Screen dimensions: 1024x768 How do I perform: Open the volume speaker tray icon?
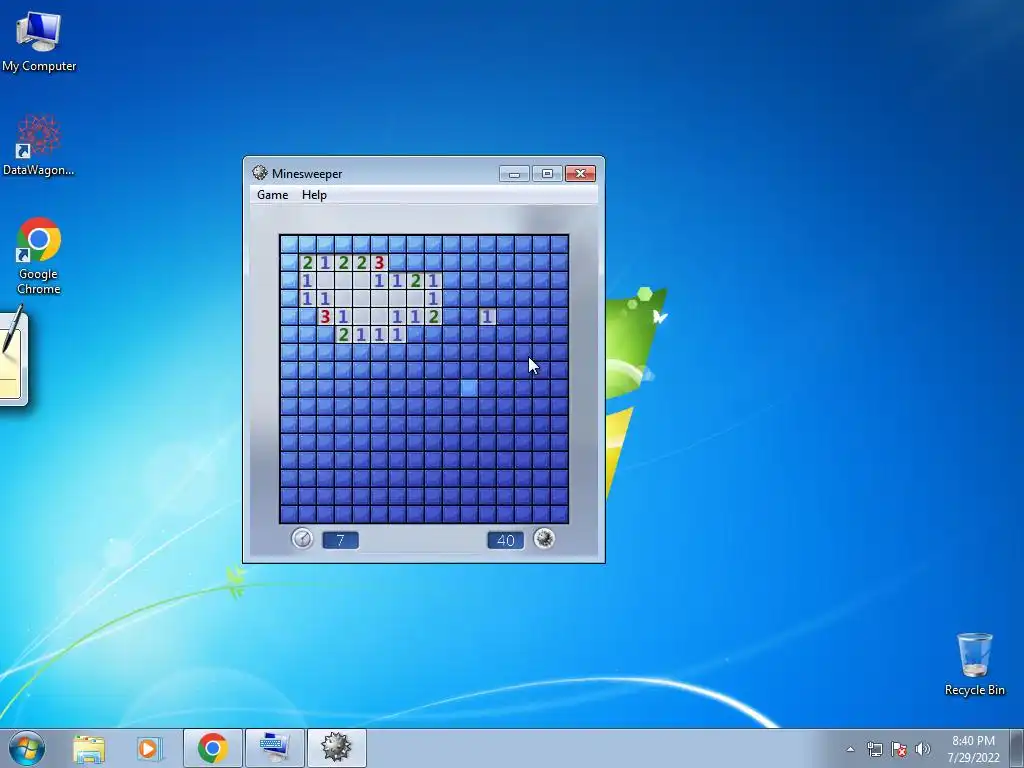pyautogui.click(x=923, y=749)
